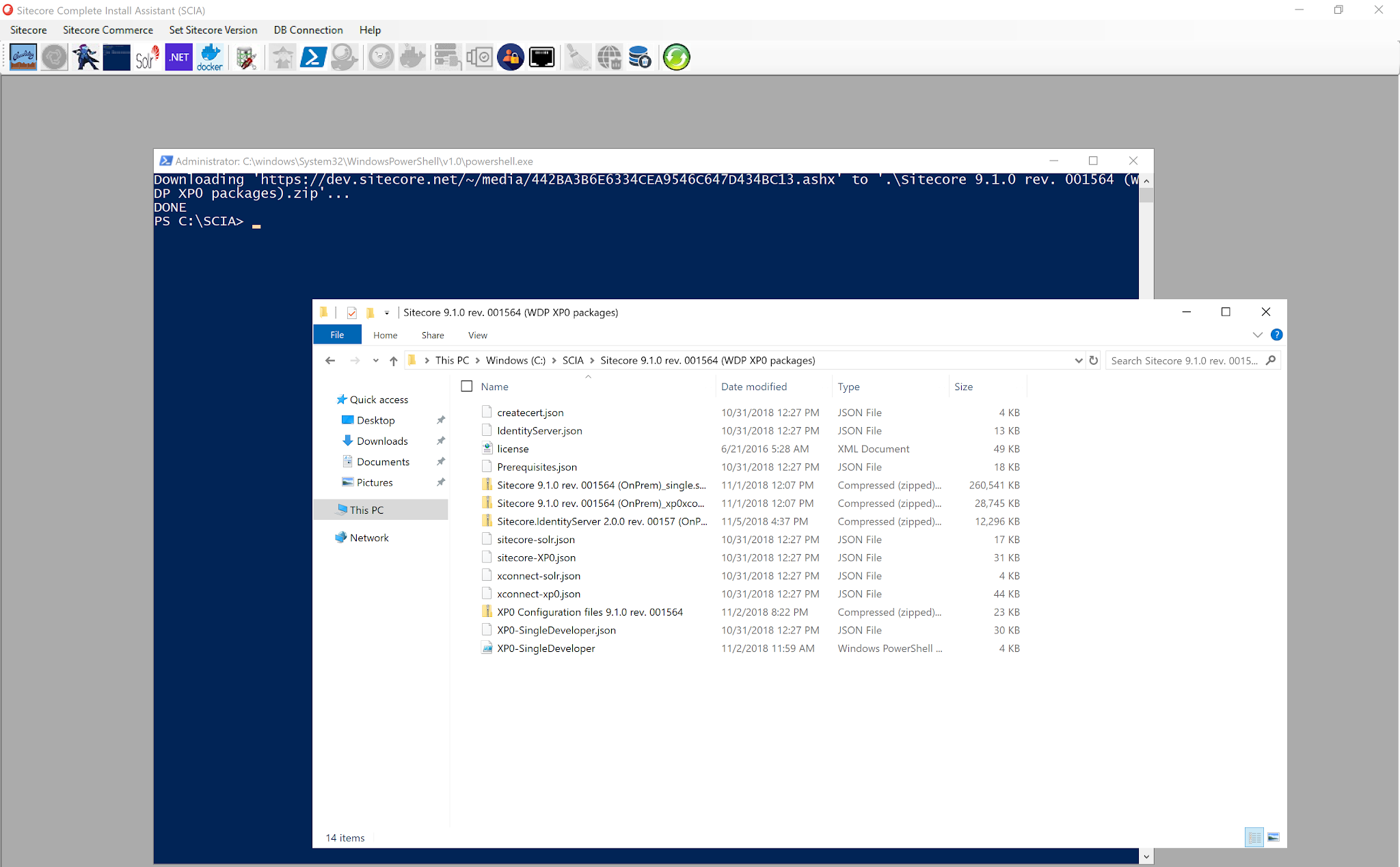
Task: Open recent locations dropdown arrow
Action: 375,361
